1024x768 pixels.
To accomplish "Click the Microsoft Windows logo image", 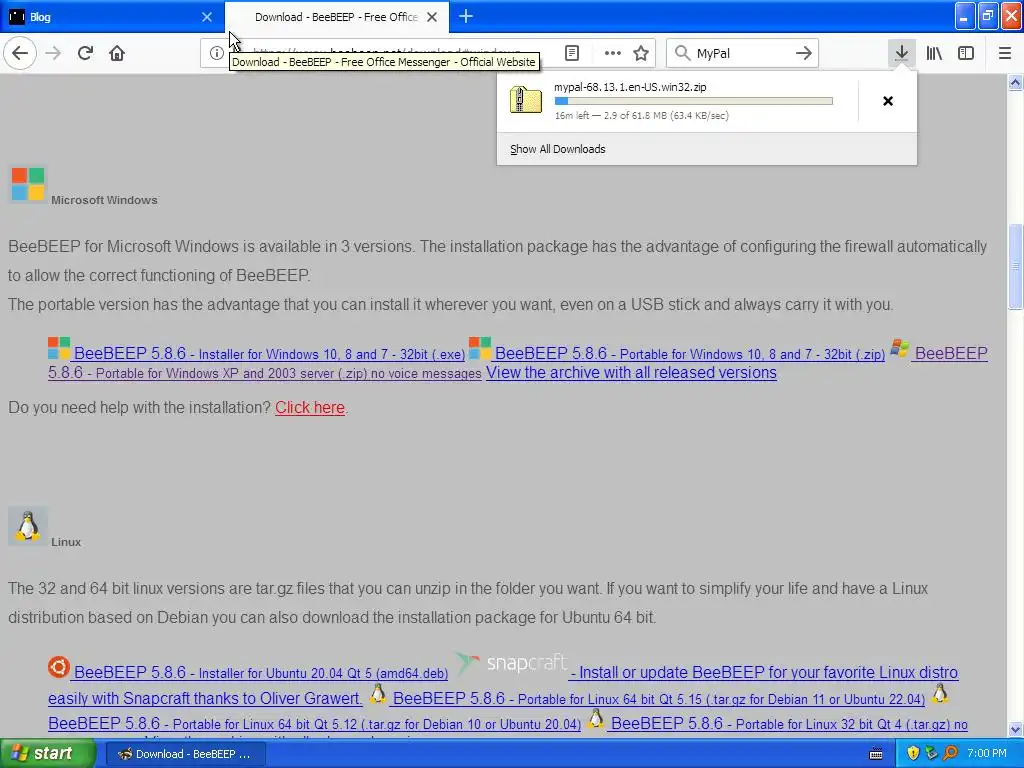I will 28,184.
